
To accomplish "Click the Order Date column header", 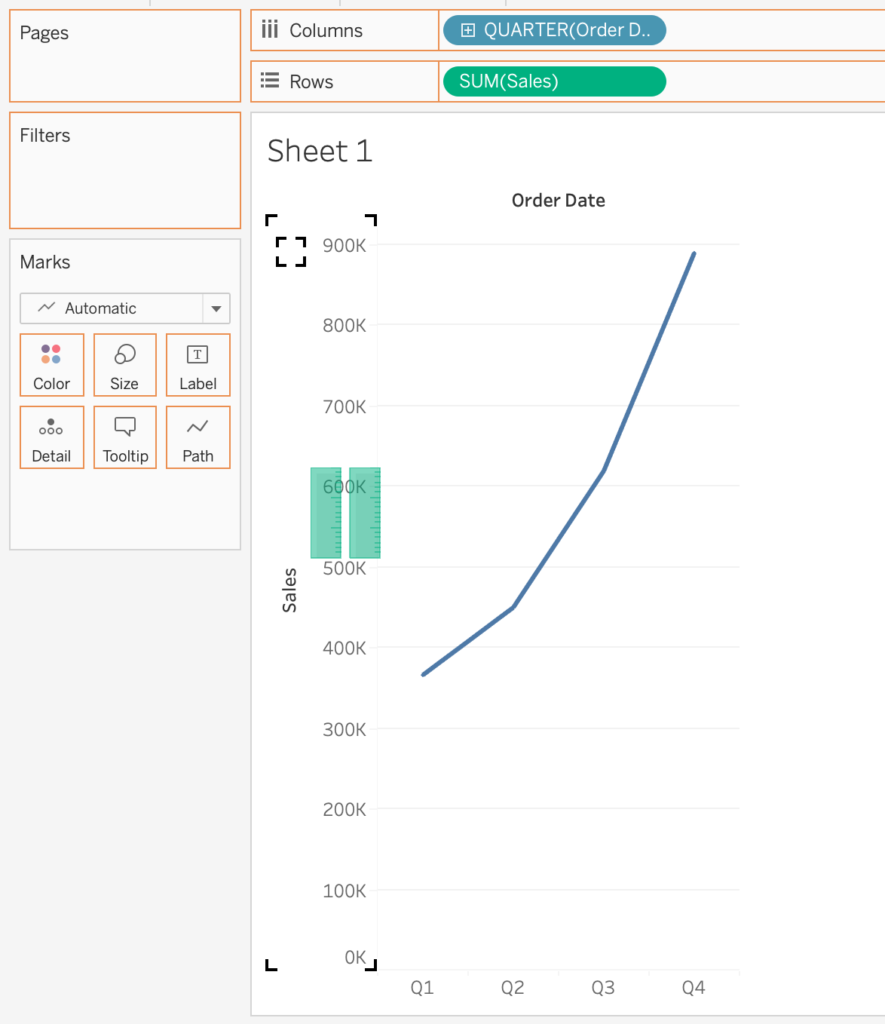I will click(558, 200).
